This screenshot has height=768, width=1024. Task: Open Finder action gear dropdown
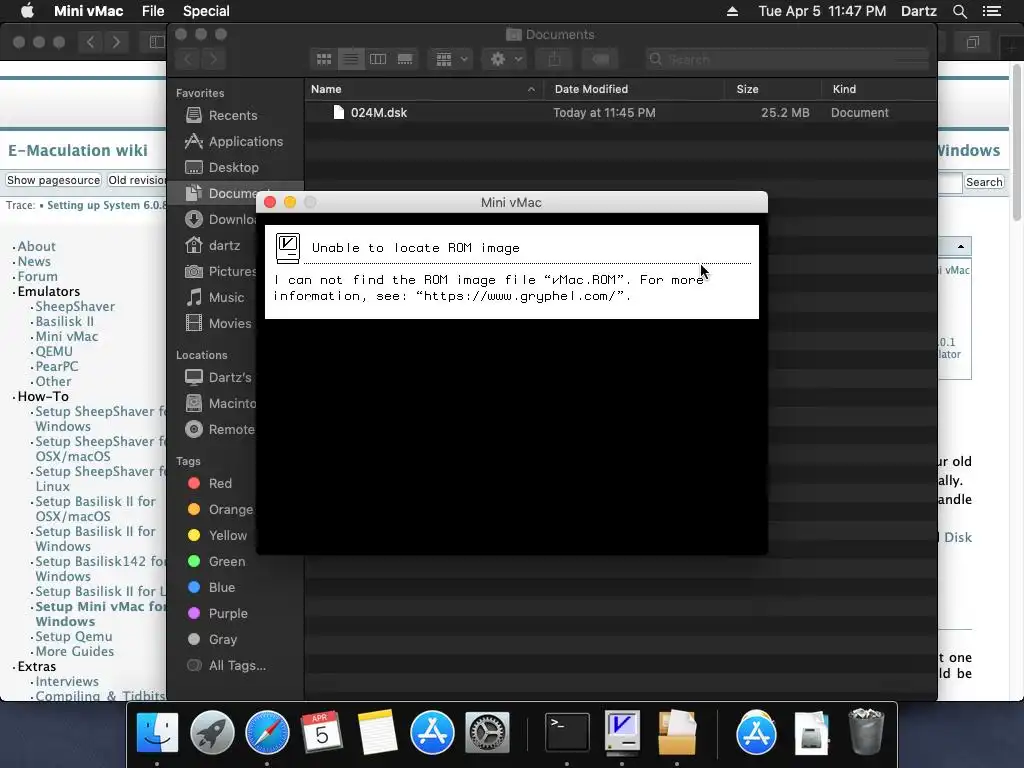[505, 59]
